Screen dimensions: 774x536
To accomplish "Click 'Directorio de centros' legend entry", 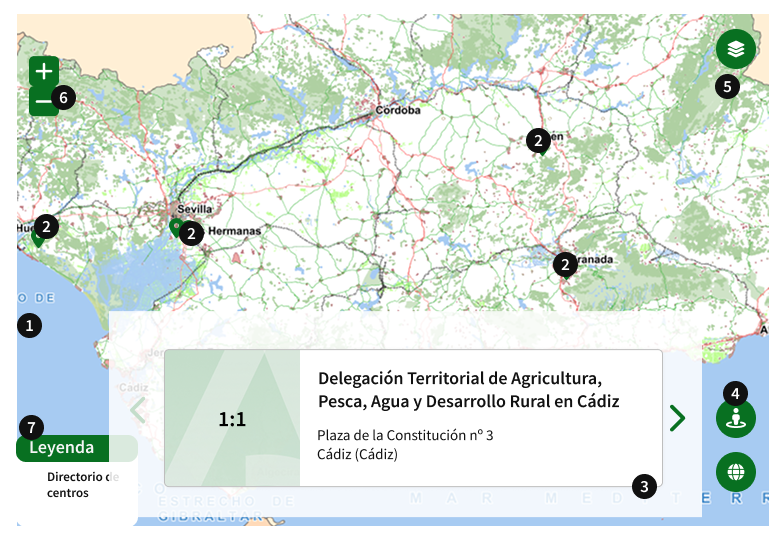I will 83,485.
